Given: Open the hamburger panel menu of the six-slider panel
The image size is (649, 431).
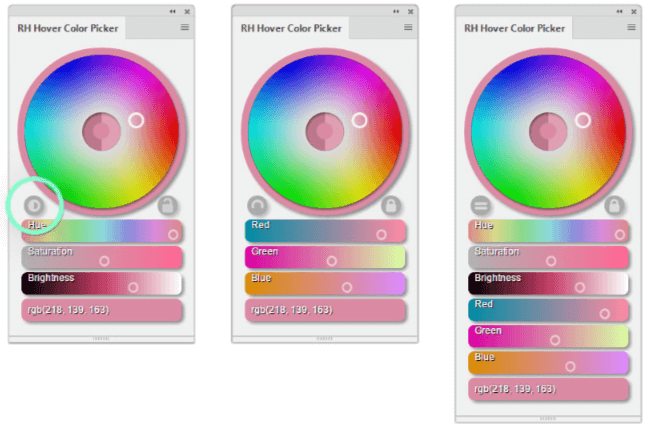Looking at the screenshot, I should pos(632,28).
